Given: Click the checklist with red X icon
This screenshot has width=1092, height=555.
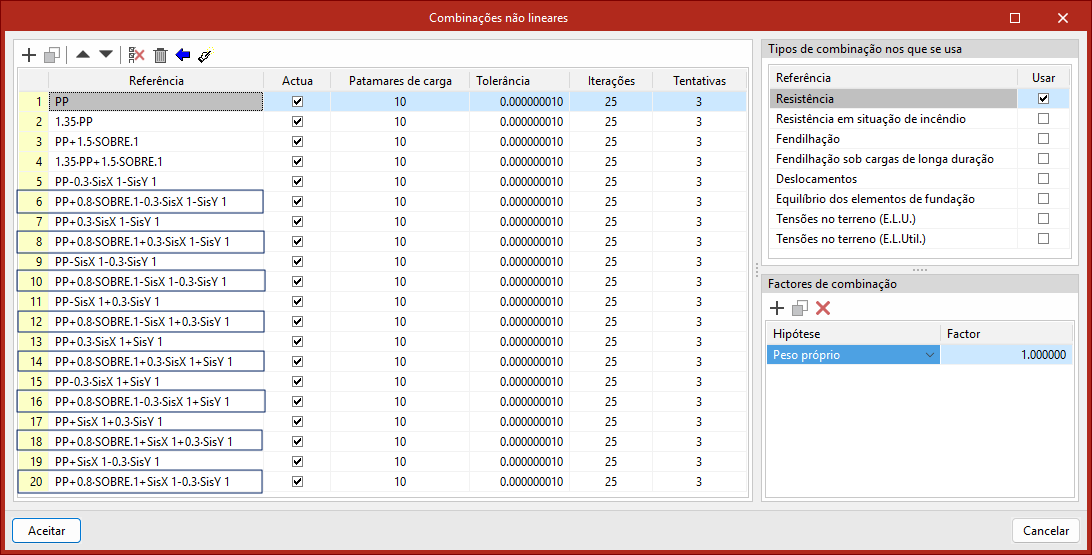Looking at the screenshot, I should pos(137,55).
